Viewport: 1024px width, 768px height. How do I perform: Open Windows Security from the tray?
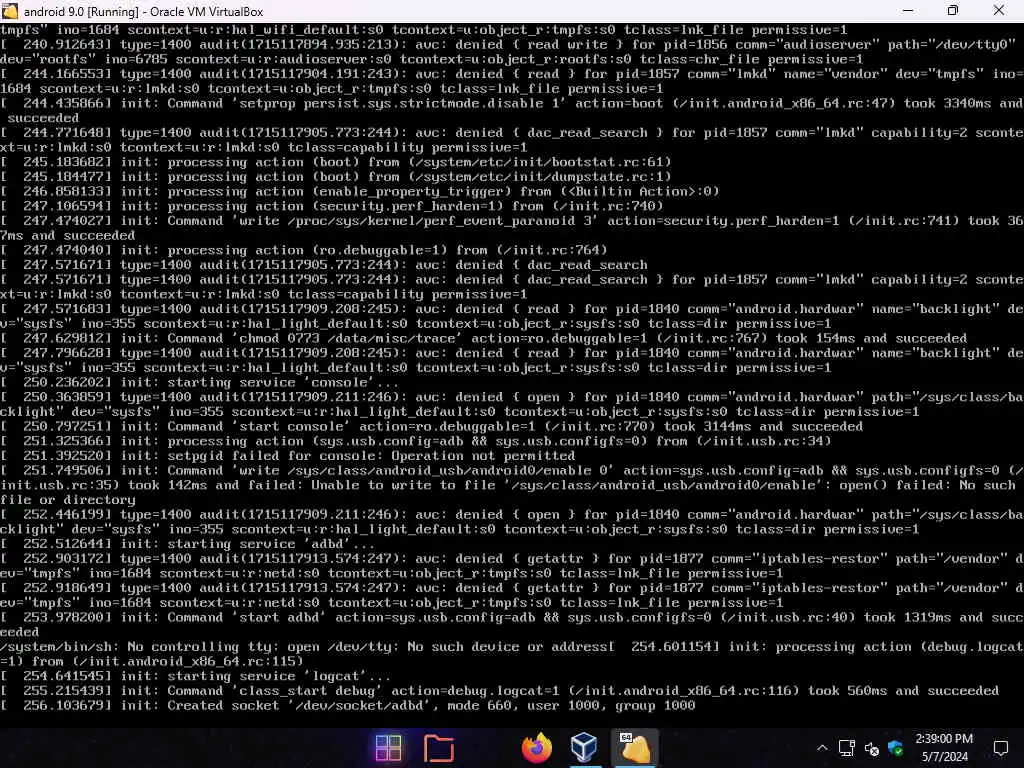coord(895,748)
